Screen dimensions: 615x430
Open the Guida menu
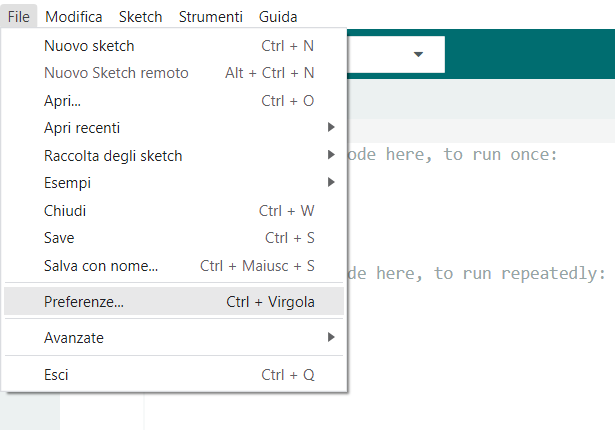tap(278, 17)
